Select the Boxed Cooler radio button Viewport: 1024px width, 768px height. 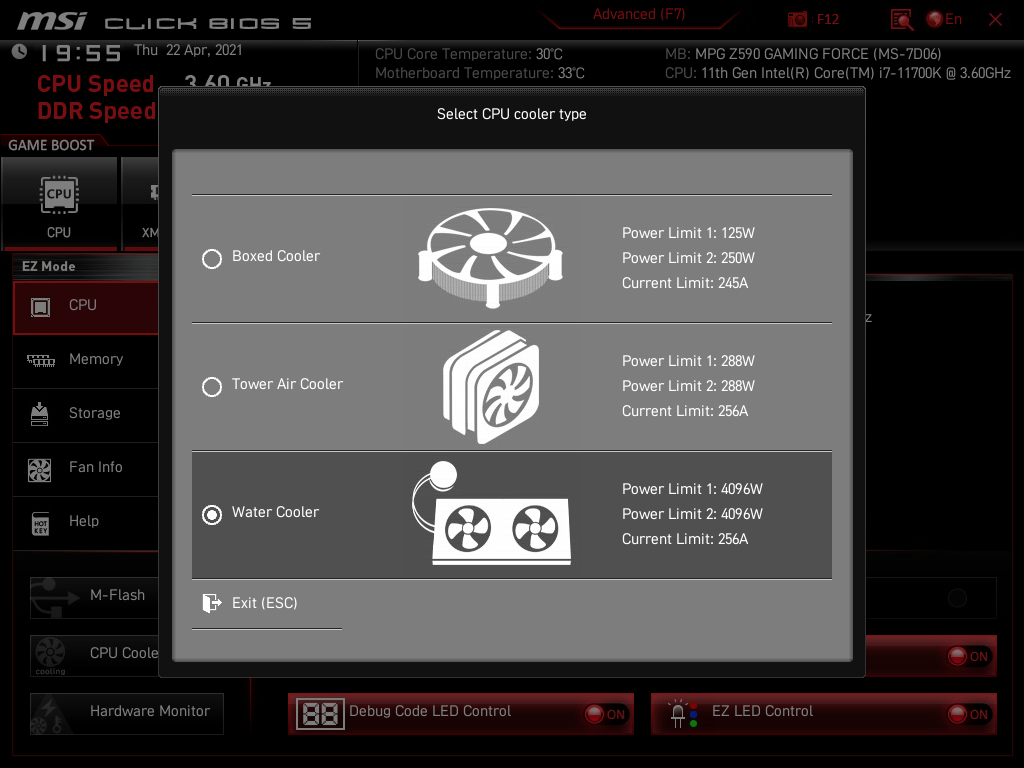pyautogui.click(x=212, y=259)
